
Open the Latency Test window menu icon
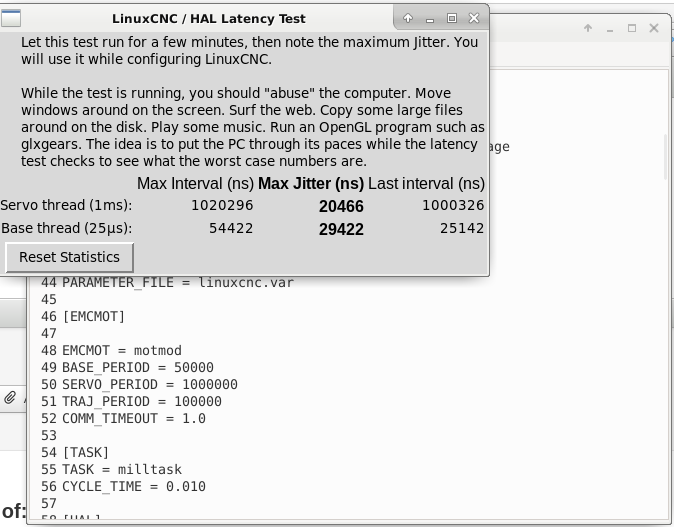11,18
